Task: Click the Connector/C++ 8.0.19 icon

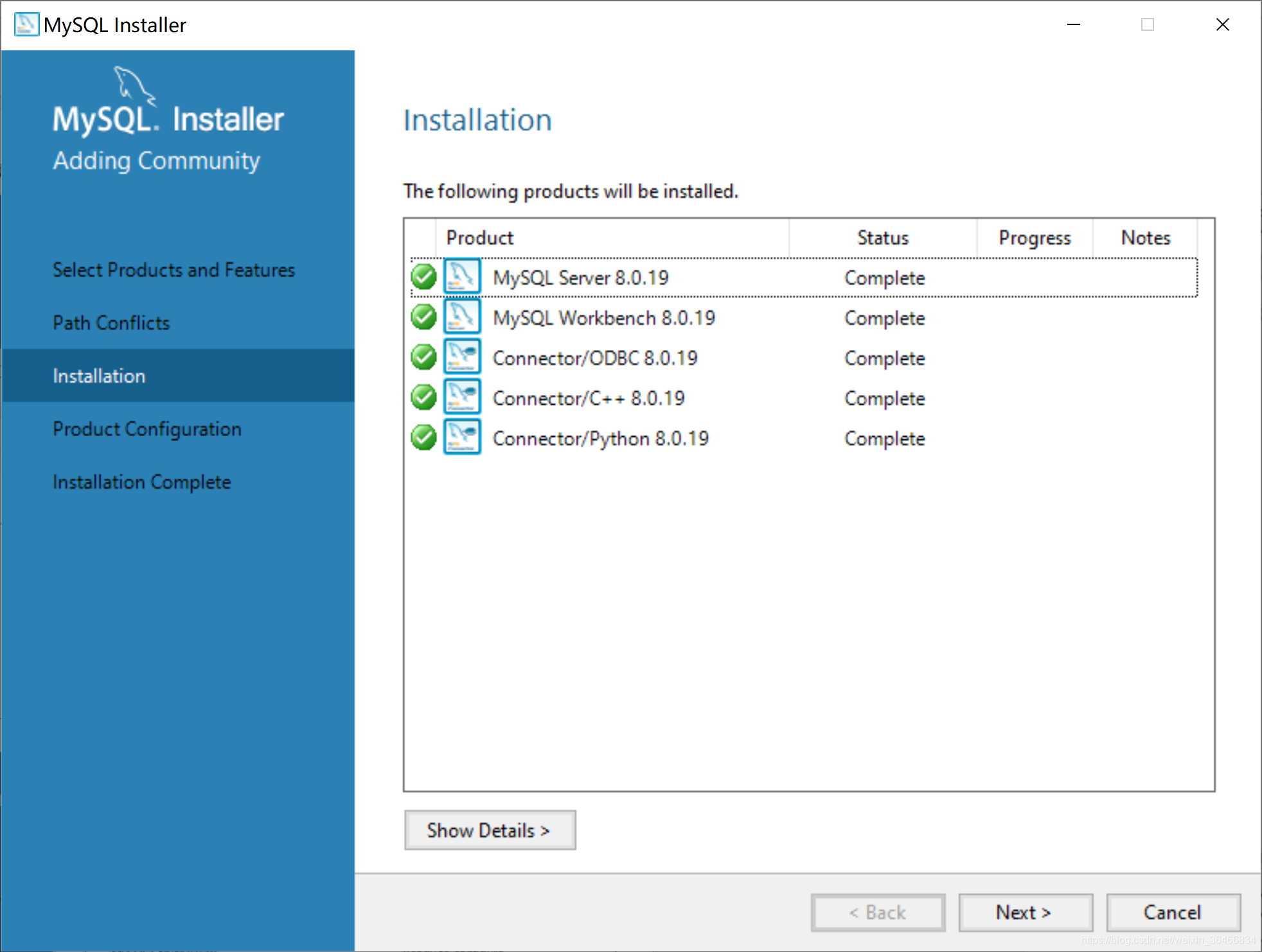Action: tap(462, 398)
